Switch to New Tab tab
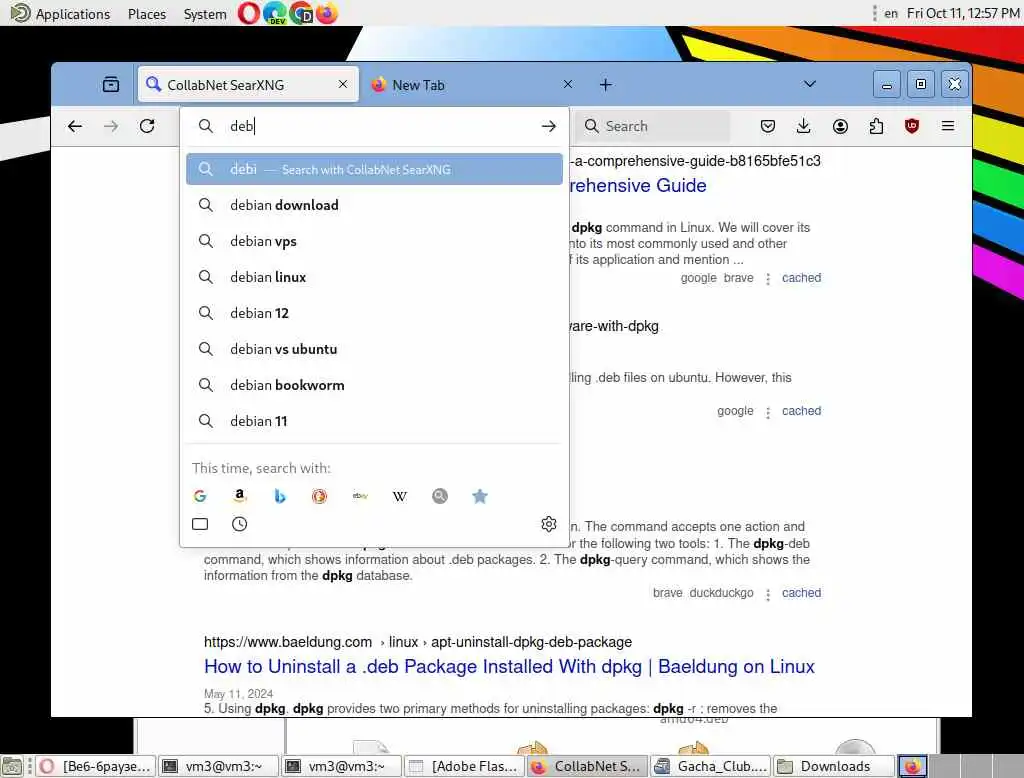Viewport: 1024px width, 778px height. [470, 84]
